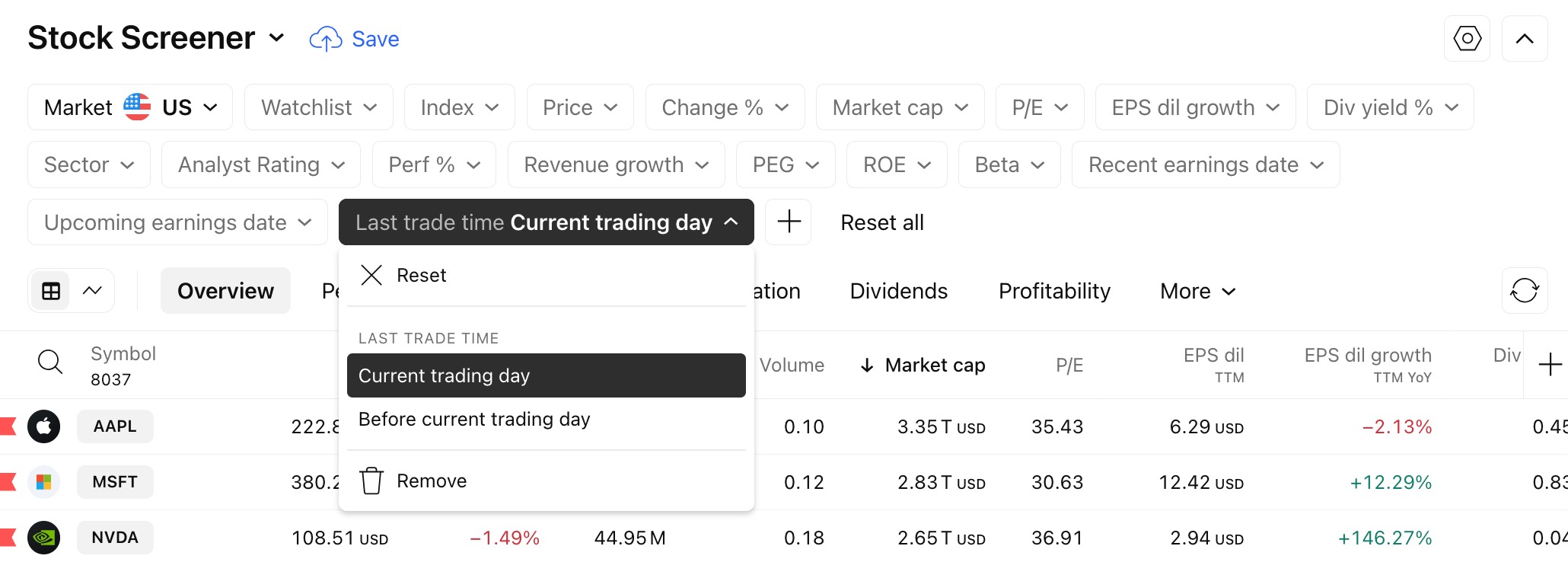Expand the Analyst Rating filter

(261, 165)
